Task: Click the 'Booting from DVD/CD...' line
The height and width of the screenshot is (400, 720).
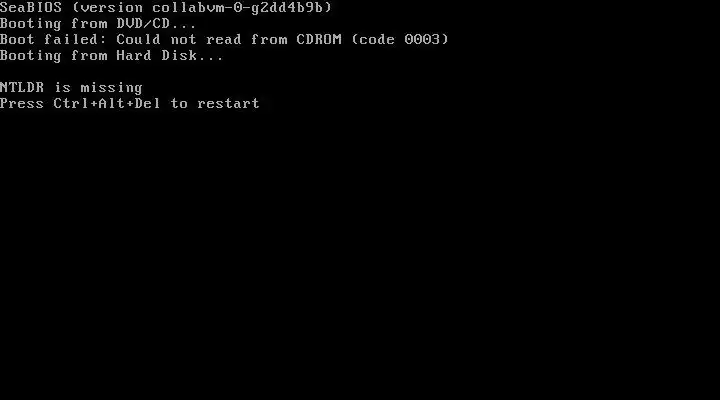Action: tap(98, 23)
